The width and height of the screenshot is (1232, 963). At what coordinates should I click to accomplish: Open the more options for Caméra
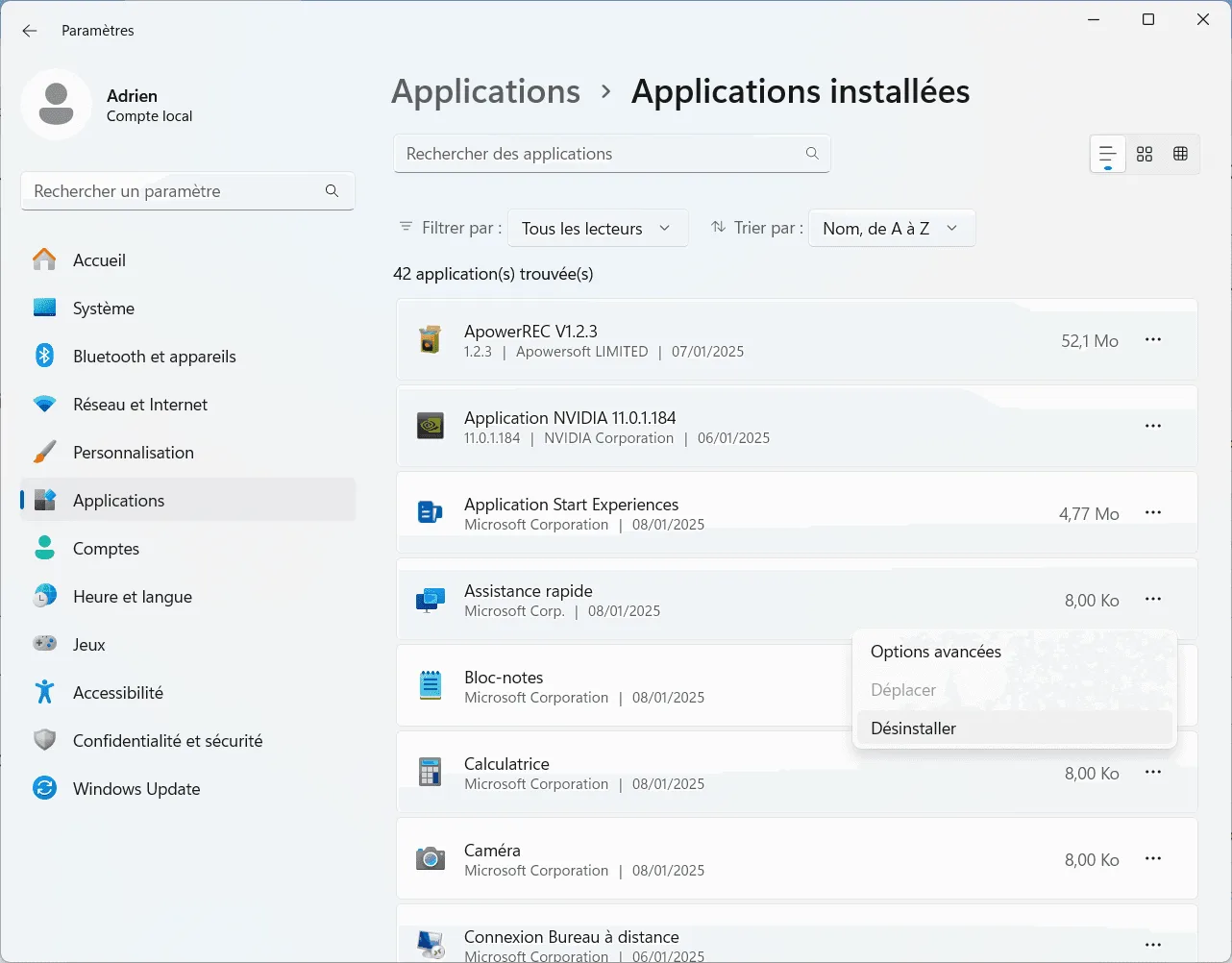pos(1153,858)
